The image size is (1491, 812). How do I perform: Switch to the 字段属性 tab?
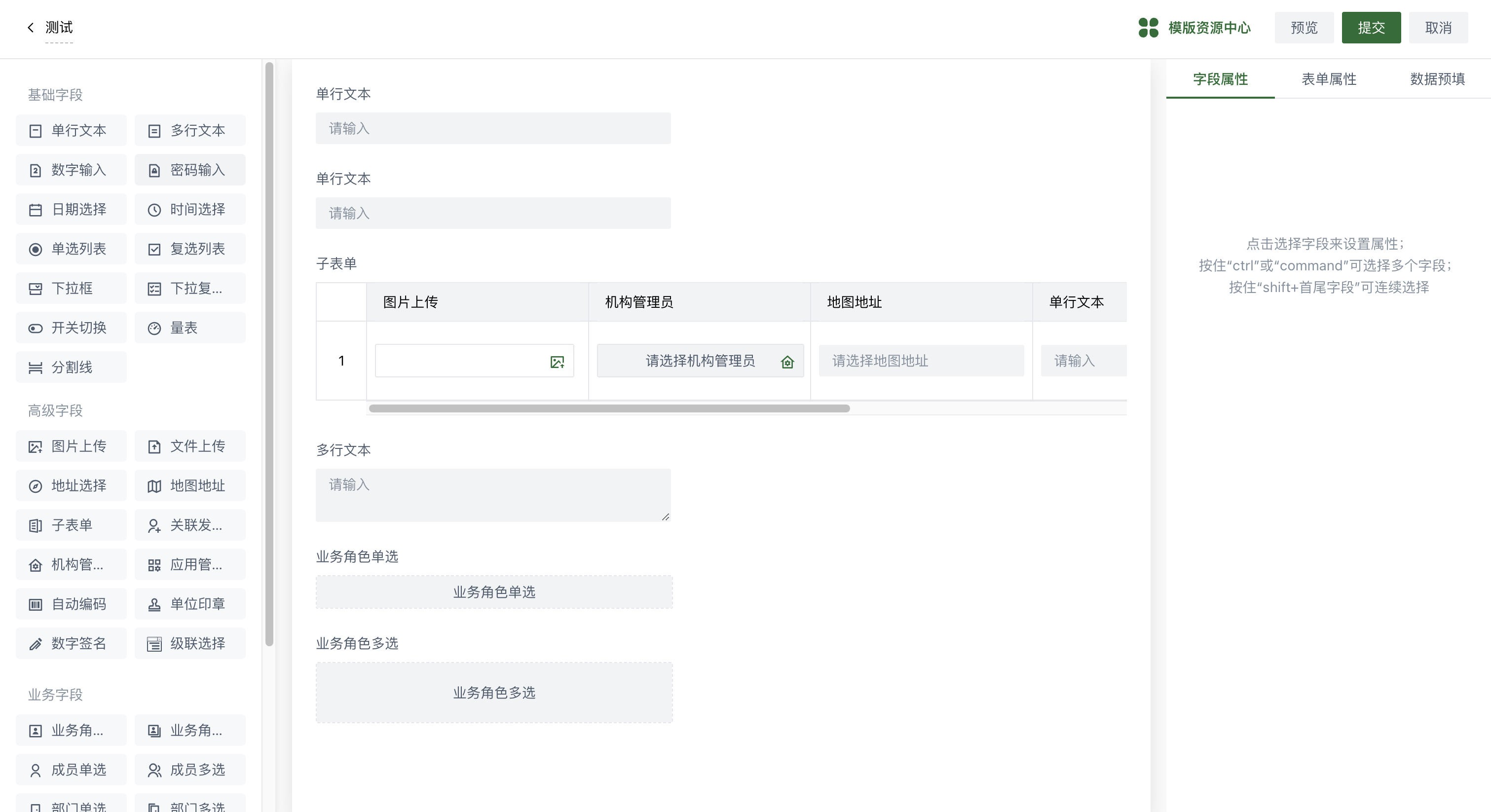[x=1220, y=79]
